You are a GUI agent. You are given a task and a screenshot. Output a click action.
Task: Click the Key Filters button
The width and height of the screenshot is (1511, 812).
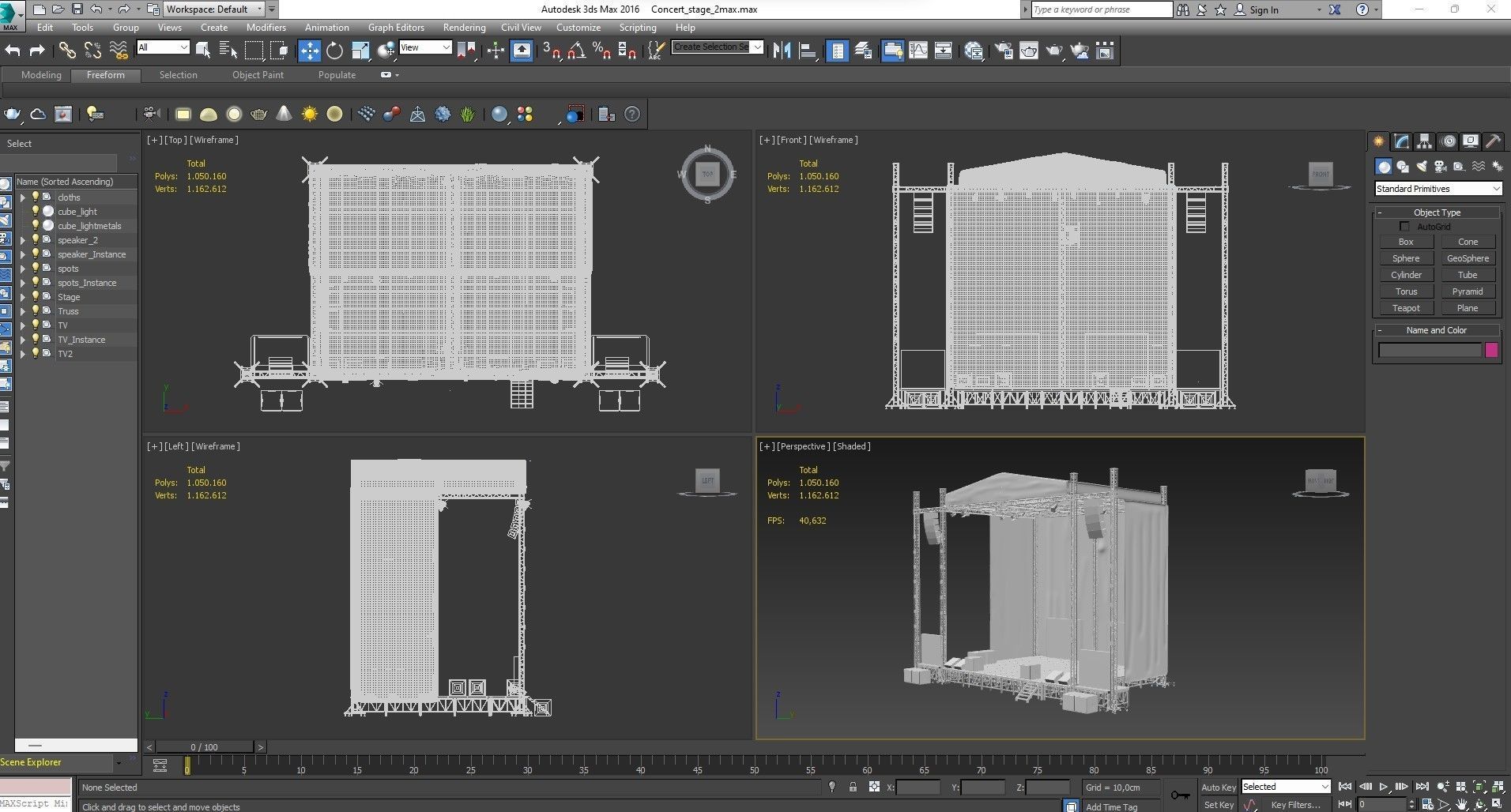point(1296,804)
